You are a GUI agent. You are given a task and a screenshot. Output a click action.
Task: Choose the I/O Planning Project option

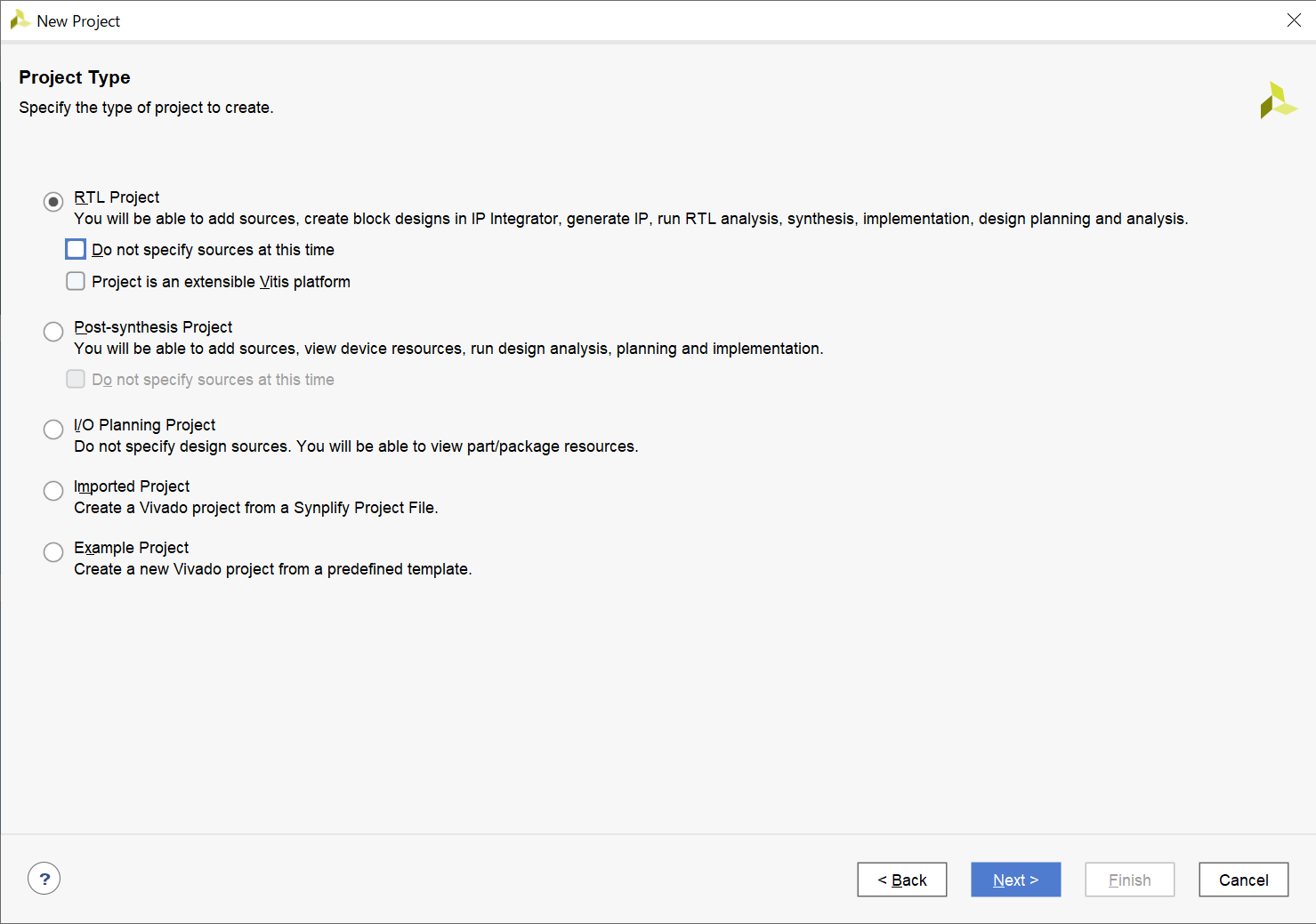point(53,430)
